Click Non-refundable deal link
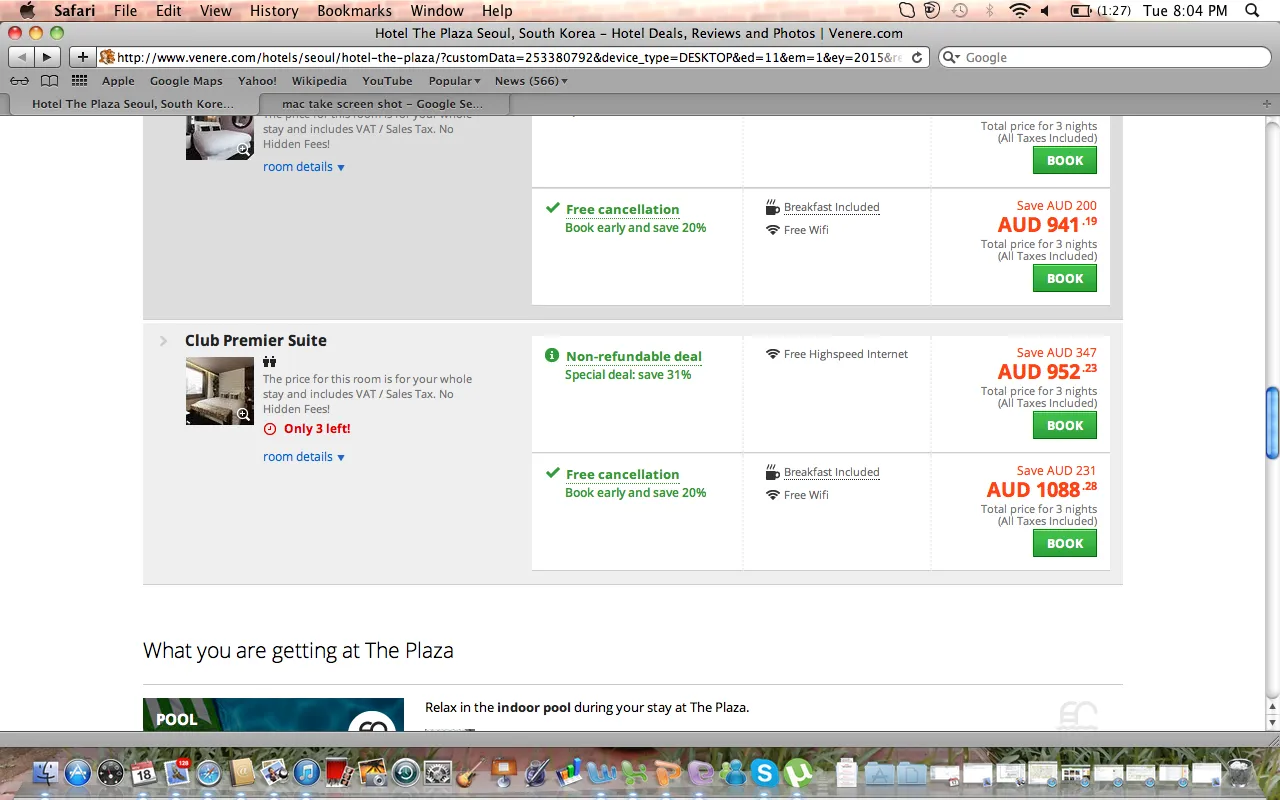Image resolution: width=1280 pixels, height=800 pixels. click(634, 356)
